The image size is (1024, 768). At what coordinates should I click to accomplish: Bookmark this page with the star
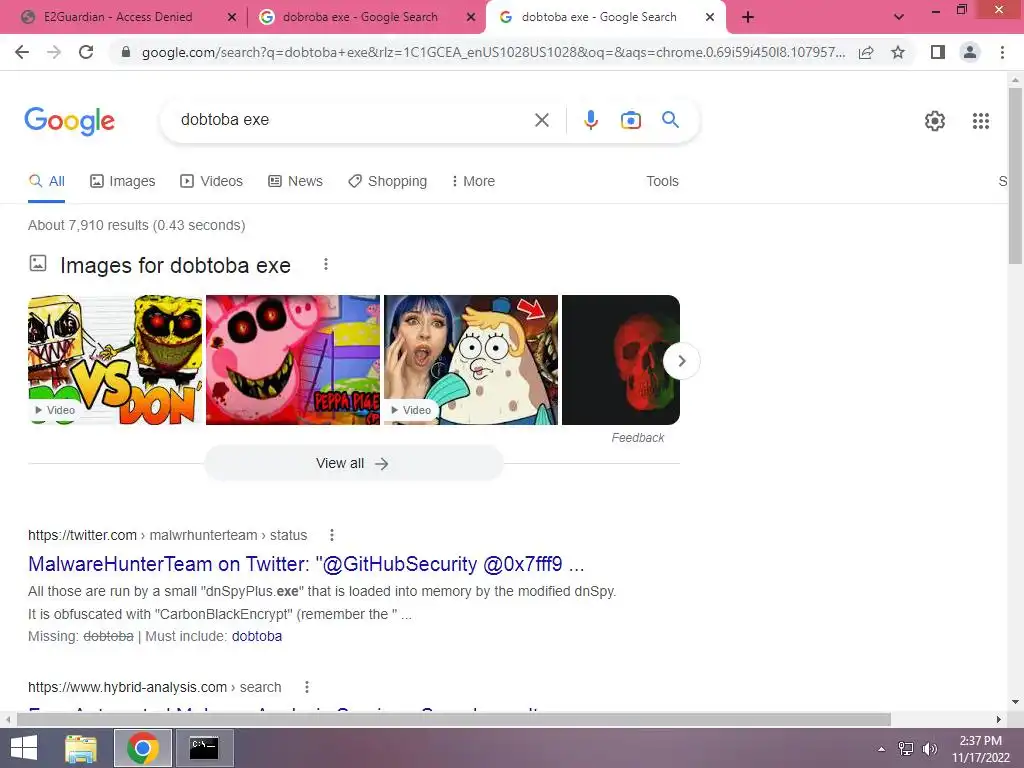click(898, 52)
